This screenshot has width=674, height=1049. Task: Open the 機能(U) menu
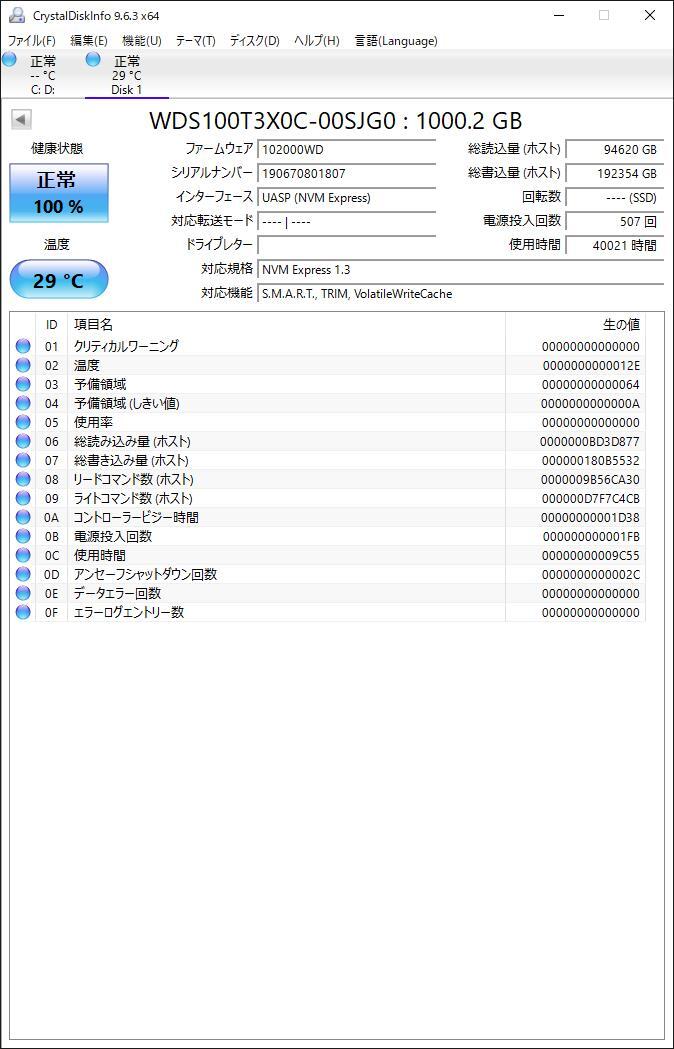pos(141,41)
